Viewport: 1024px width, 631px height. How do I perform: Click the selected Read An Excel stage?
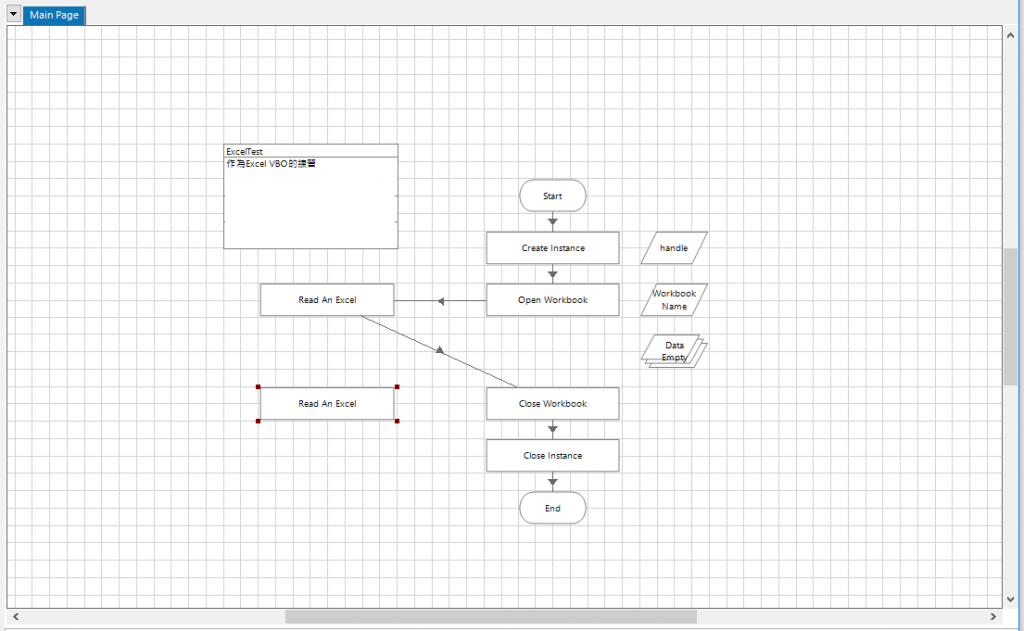327,404
